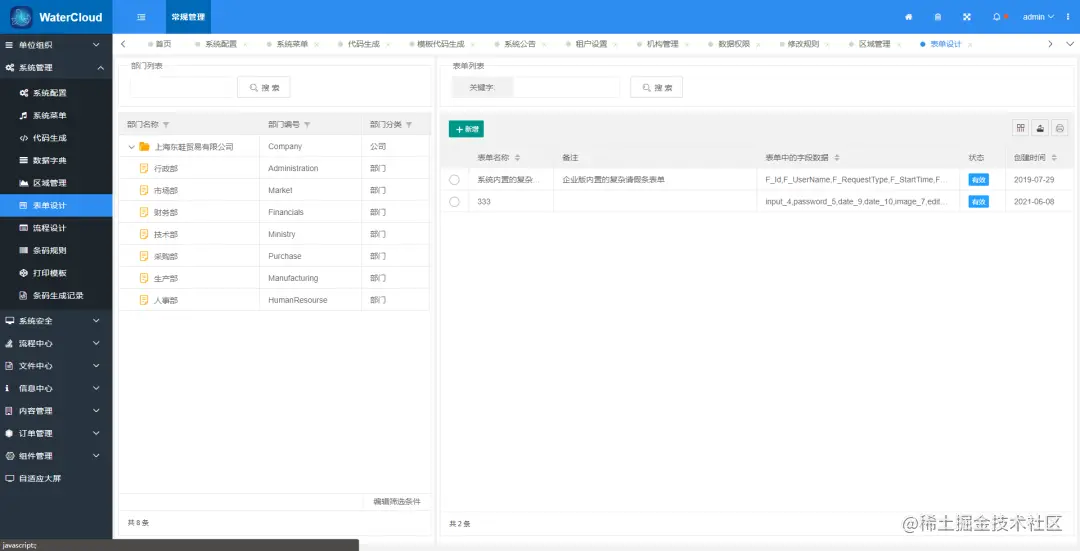Click the document icon next to 行政部
This screenshot has height=551, width=1080.
coord(144,168)
